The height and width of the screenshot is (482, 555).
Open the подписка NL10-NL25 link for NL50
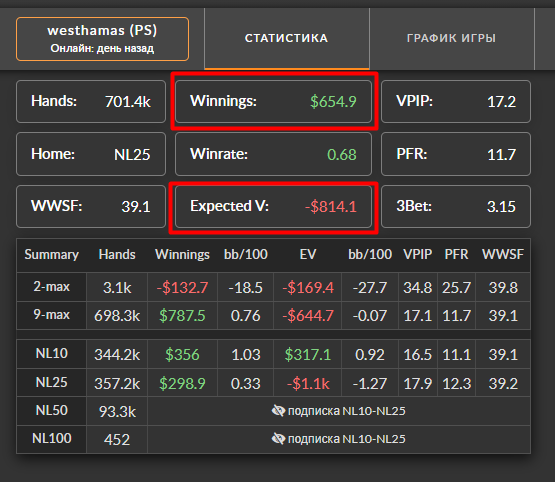tap(347, 411)
